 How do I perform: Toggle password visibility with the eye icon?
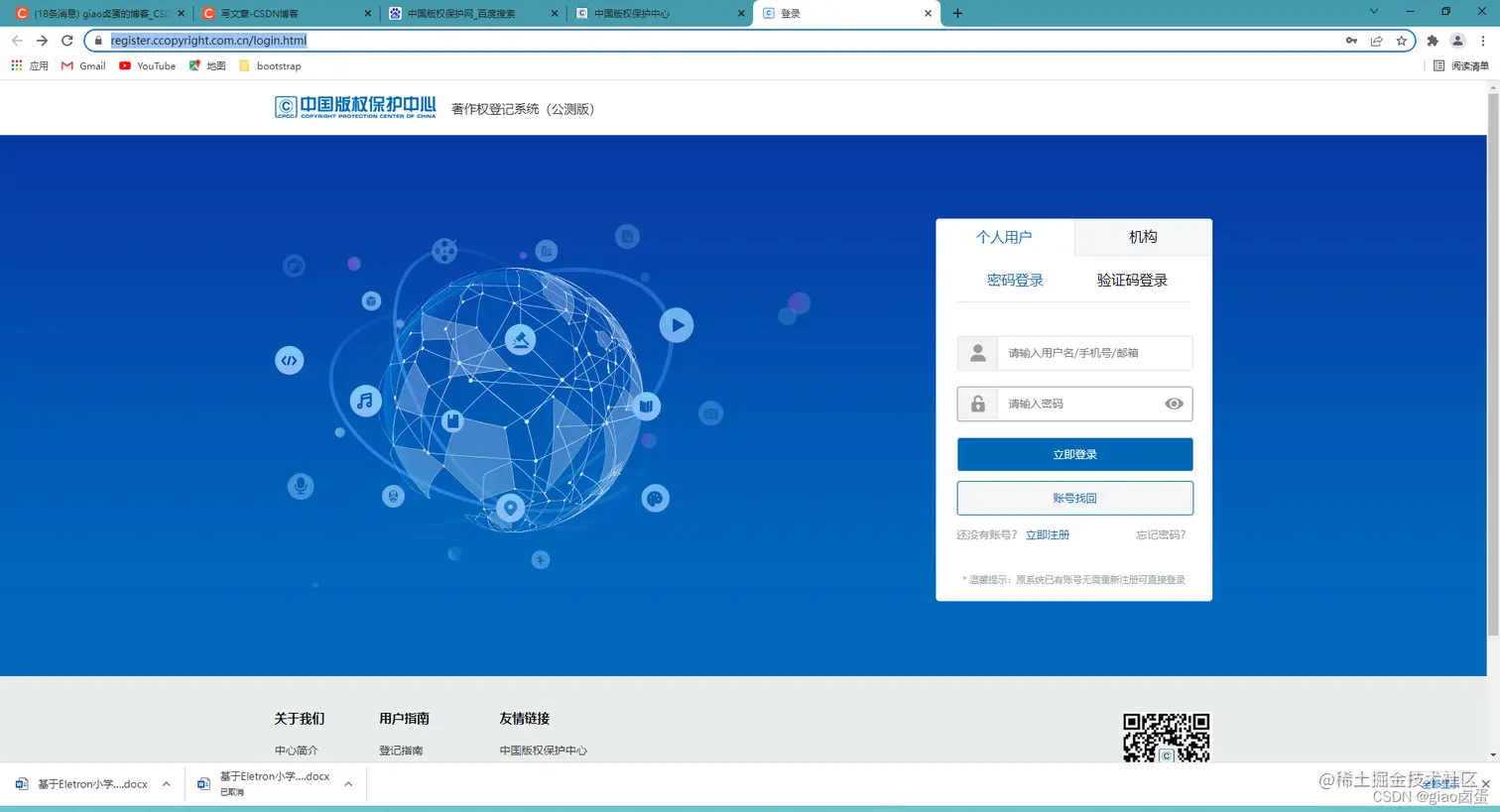click(x=1174, y=404)
